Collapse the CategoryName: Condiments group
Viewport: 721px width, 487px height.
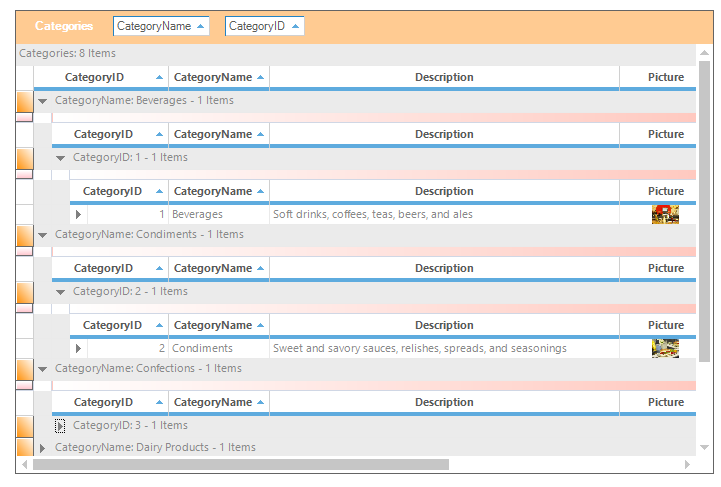[42, 235]
